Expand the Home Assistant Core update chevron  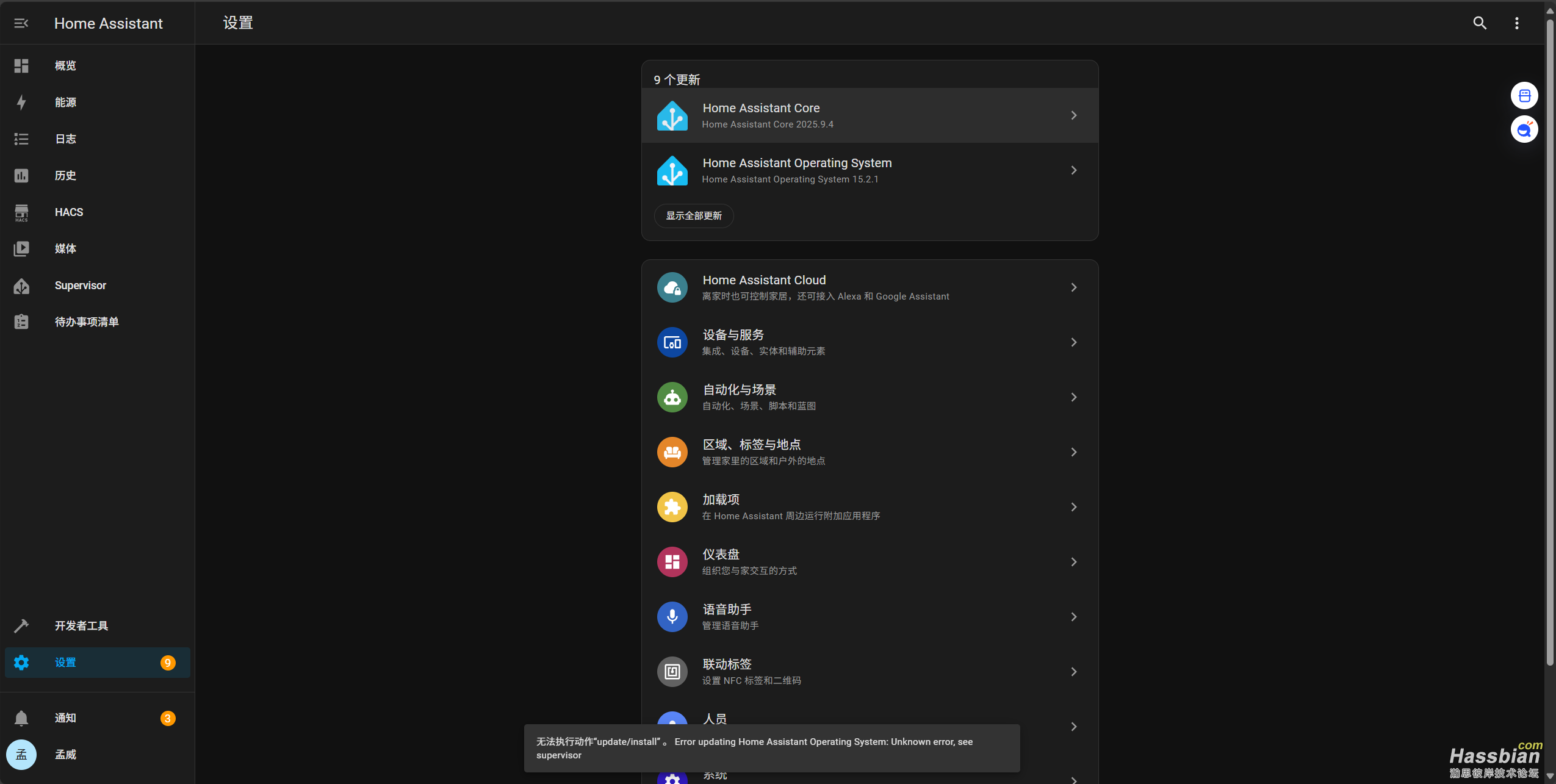(x=1074, y=115)
